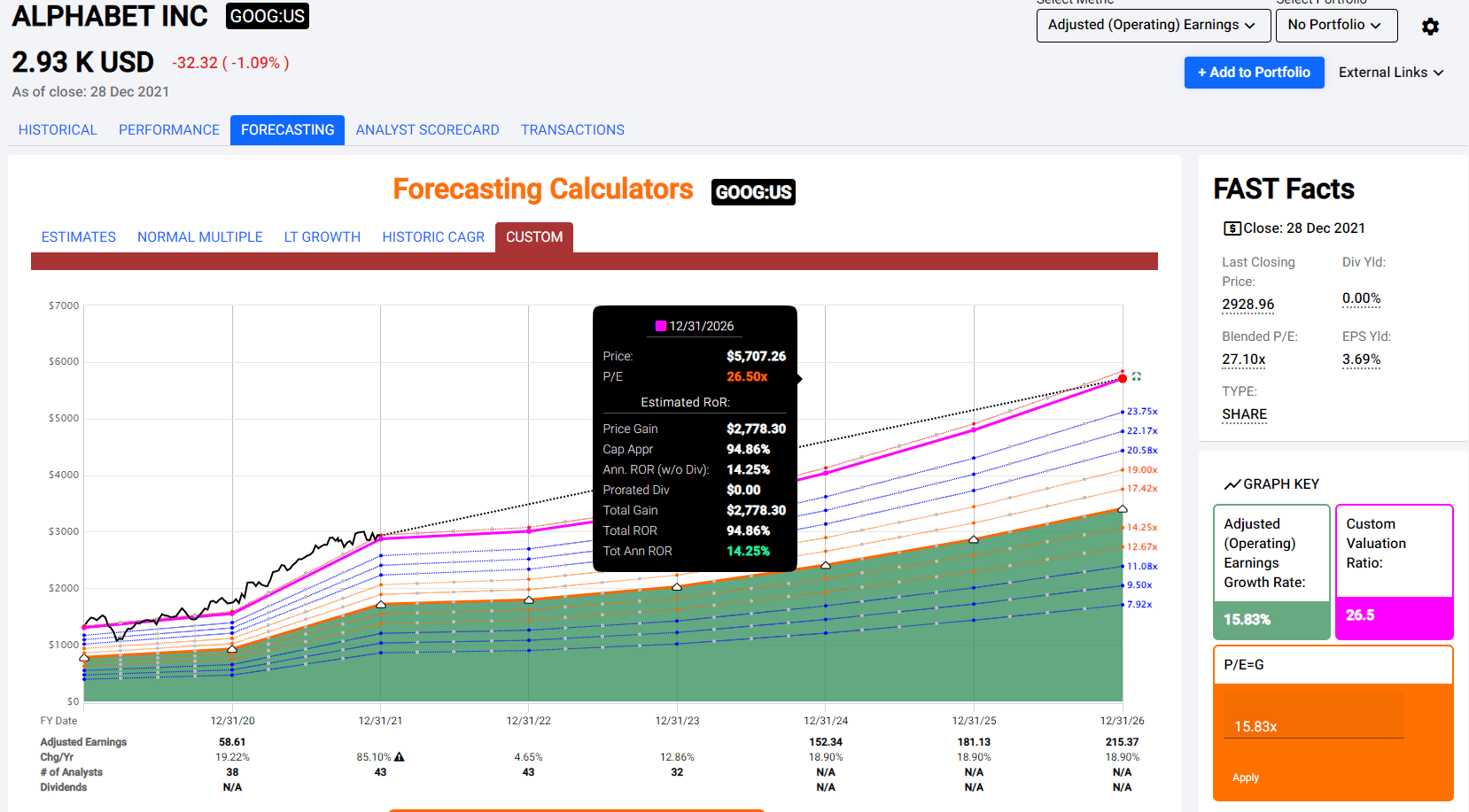Switch to the Performance tab

pos(169,130)
